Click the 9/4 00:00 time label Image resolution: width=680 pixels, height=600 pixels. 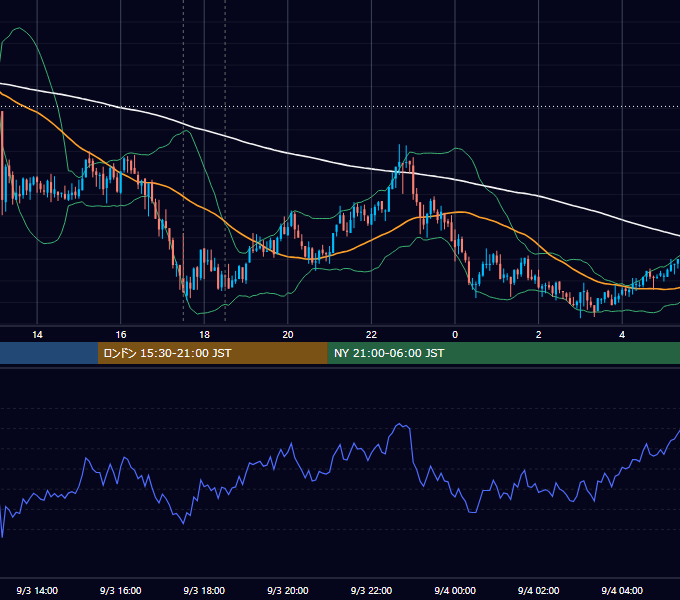[455, 590]
